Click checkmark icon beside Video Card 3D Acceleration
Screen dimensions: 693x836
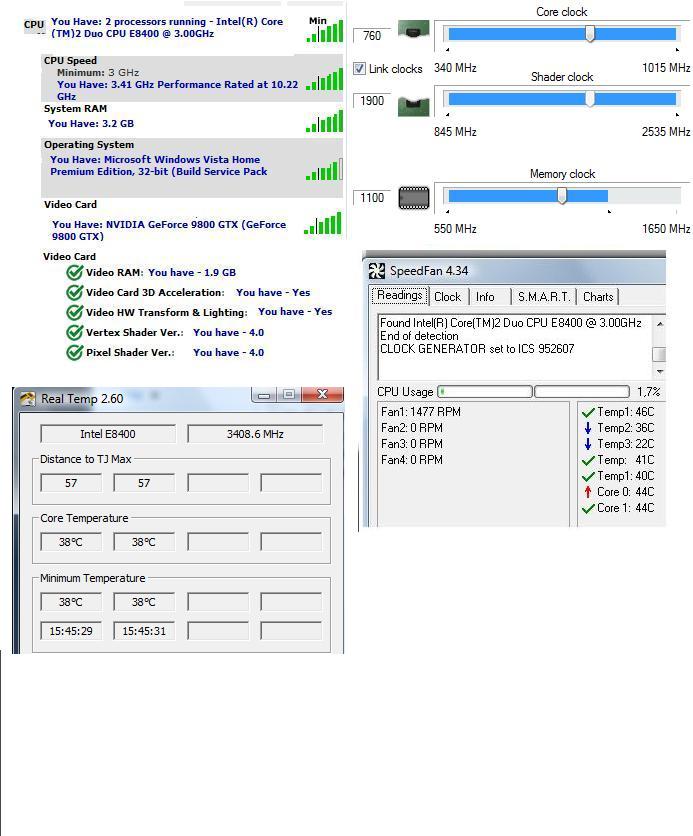[74, 292]
